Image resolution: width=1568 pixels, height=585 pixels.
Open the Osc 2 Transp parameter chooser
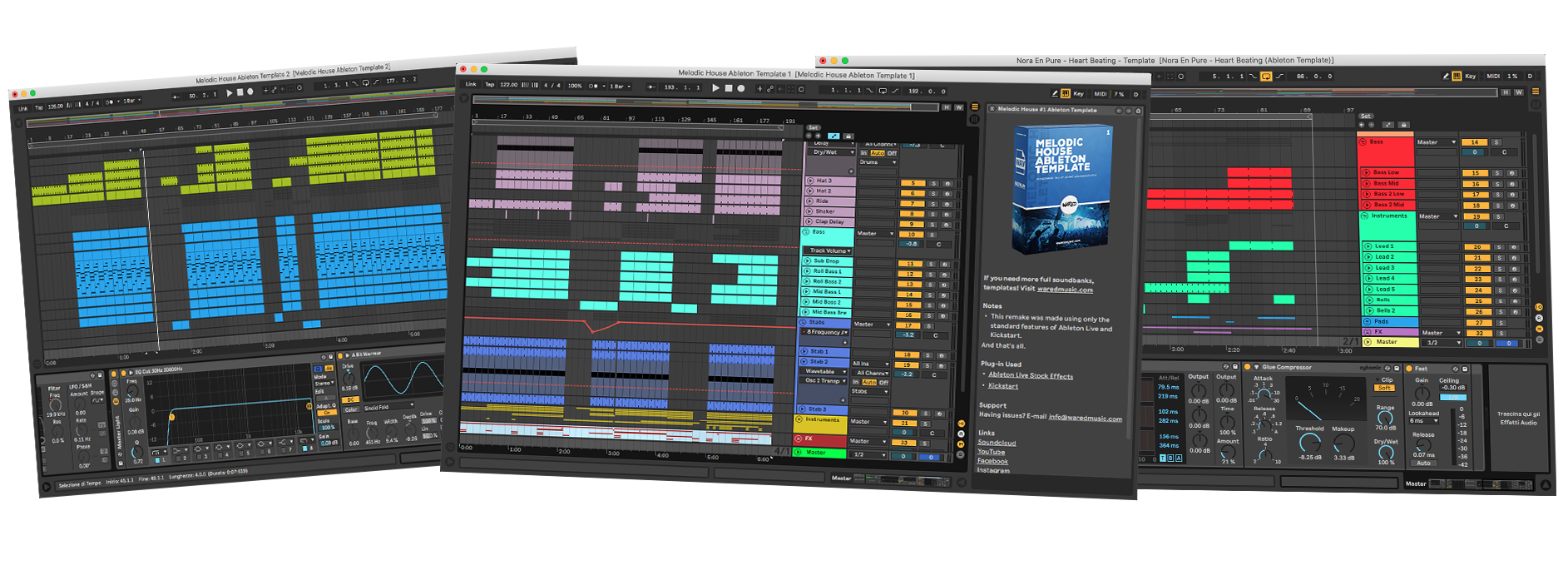[x=824, y=380]
